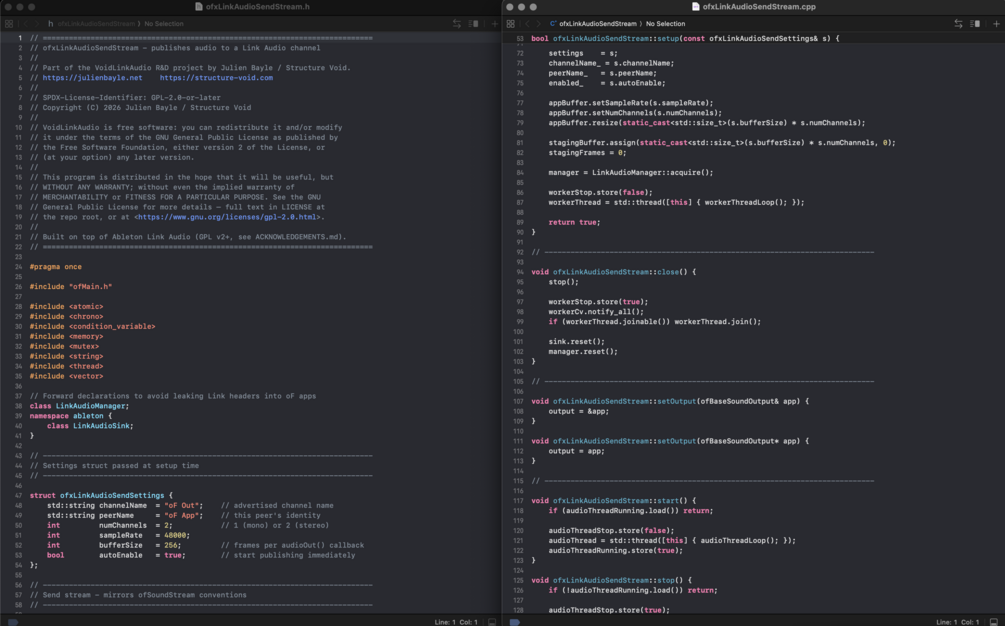Open 'No Selection' symbol menu in left window
This screenshot has height=626, width=1005.
pyautogui.click(x=164, y=24)
